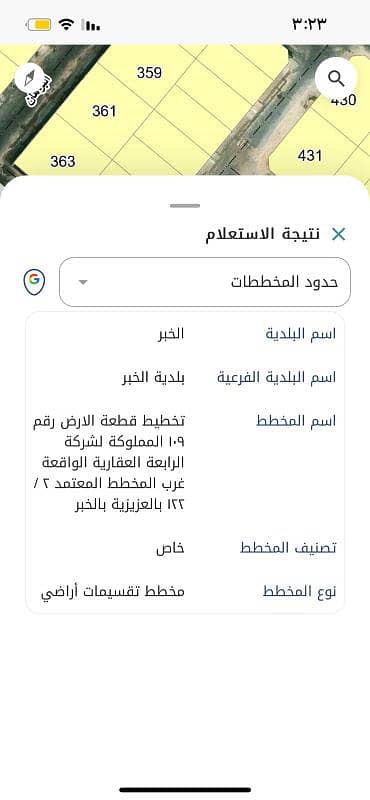Tap the compass orientation icon on map
370x800 pixels.
[29, 78]
